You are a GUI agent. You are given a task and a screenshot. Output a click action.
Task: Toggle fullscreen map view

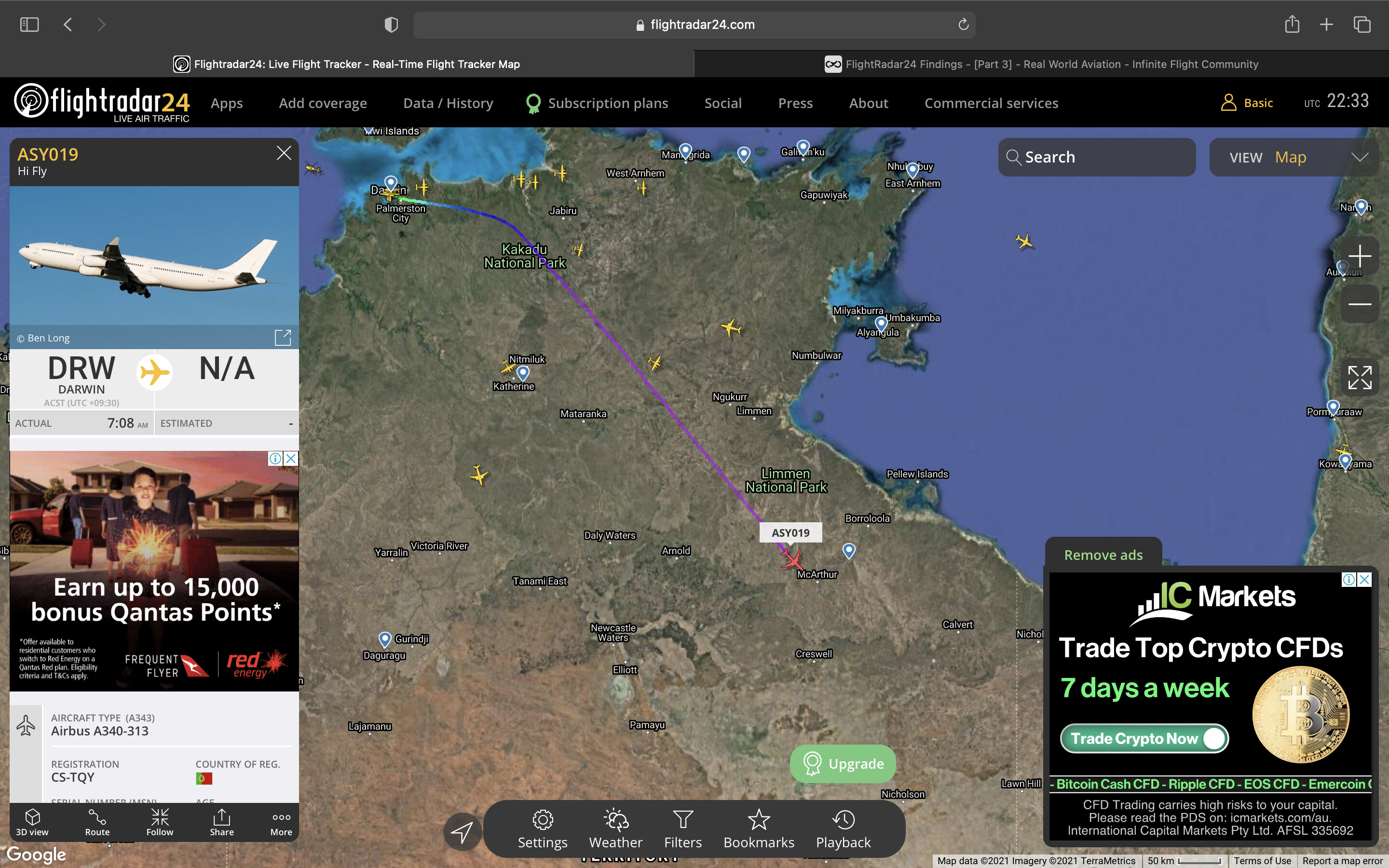click(x=1359, y=377)
